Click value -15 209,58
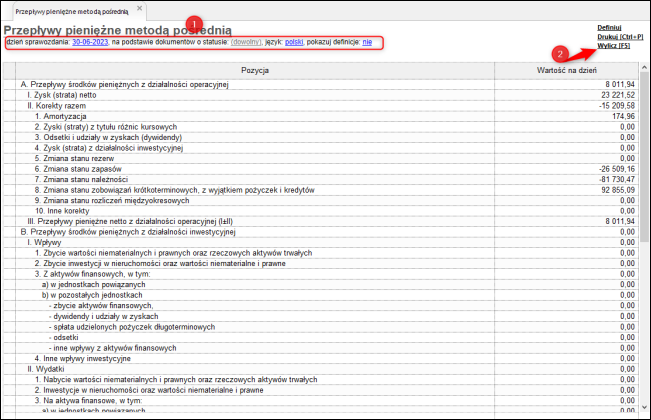Screen dimensions: 651x420 click(x=617, y=106)
